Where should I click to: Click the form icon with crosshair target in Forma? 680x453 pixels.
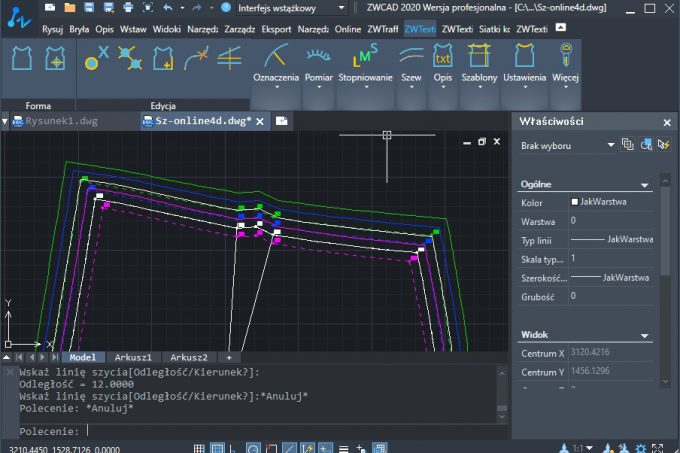[x=55, y=58]
